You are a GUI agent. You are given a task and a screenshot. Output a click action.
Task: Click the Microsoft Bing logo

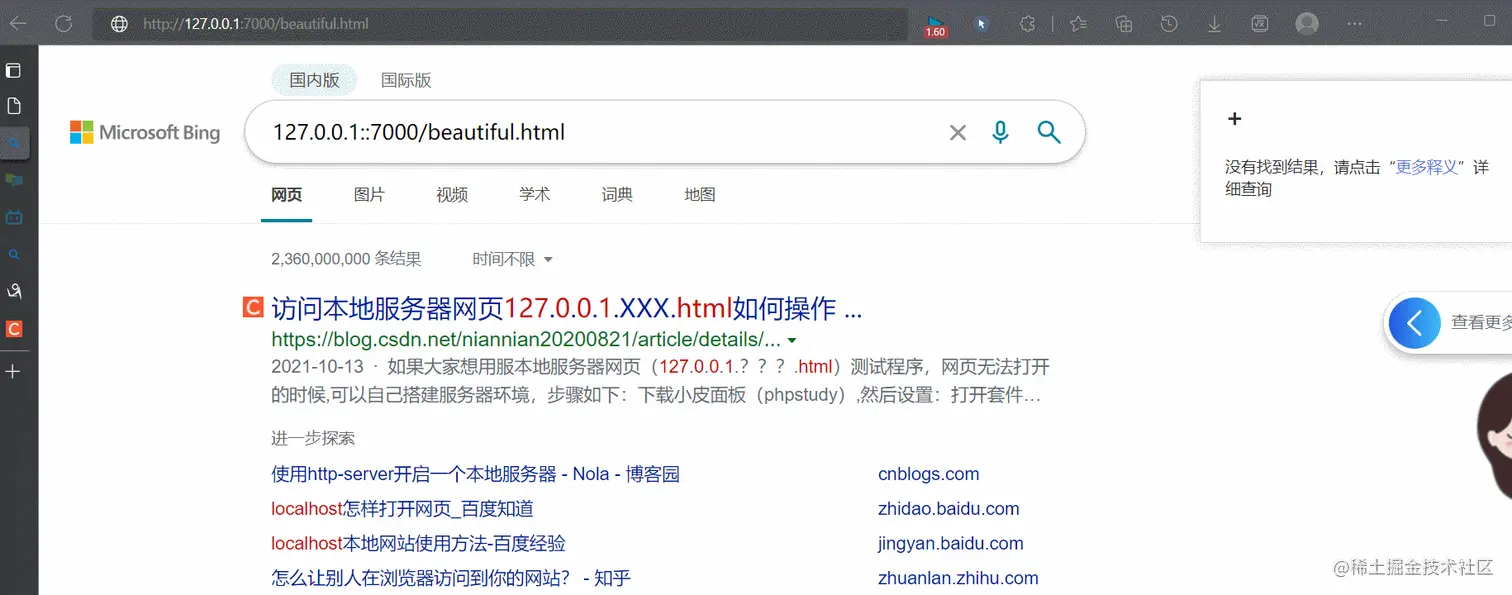(144, 131)
